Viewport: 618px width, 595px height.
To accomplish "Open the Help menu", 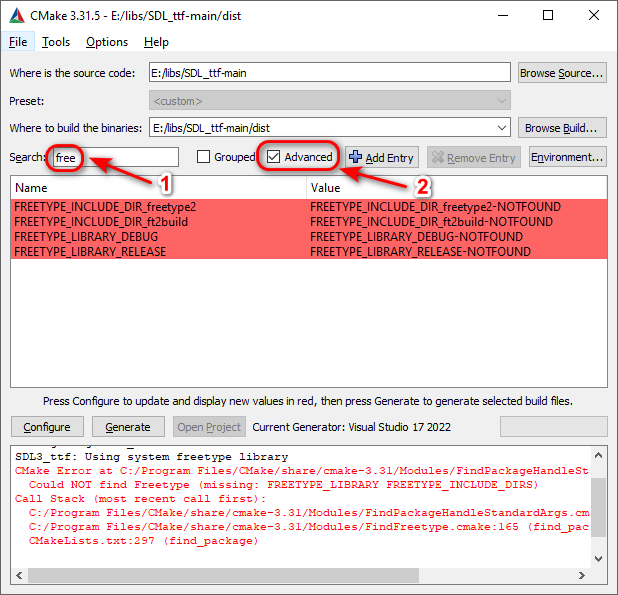I will click(156, 42).
